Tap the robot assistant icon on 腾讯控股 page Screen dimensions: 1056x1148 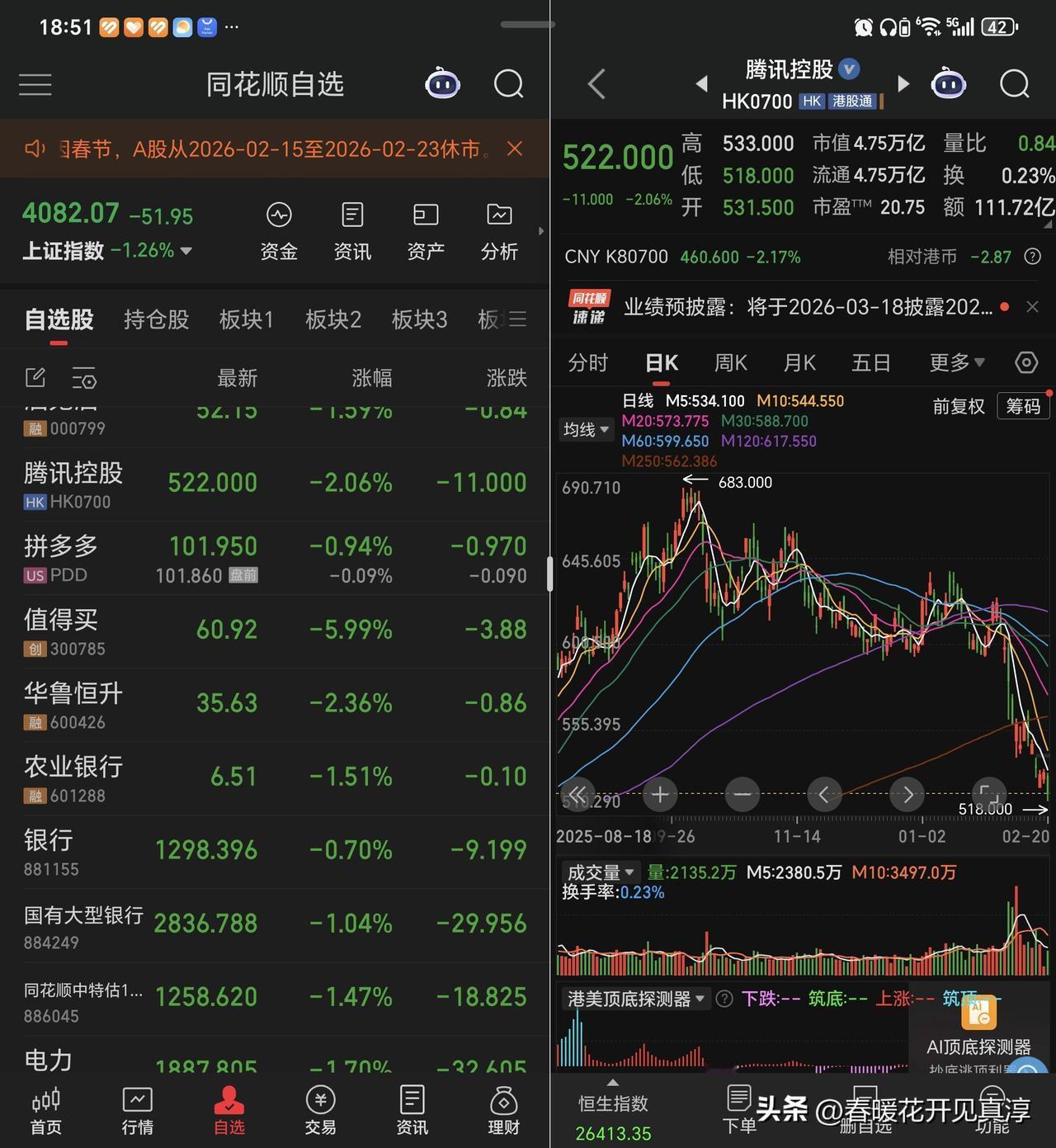948,83
